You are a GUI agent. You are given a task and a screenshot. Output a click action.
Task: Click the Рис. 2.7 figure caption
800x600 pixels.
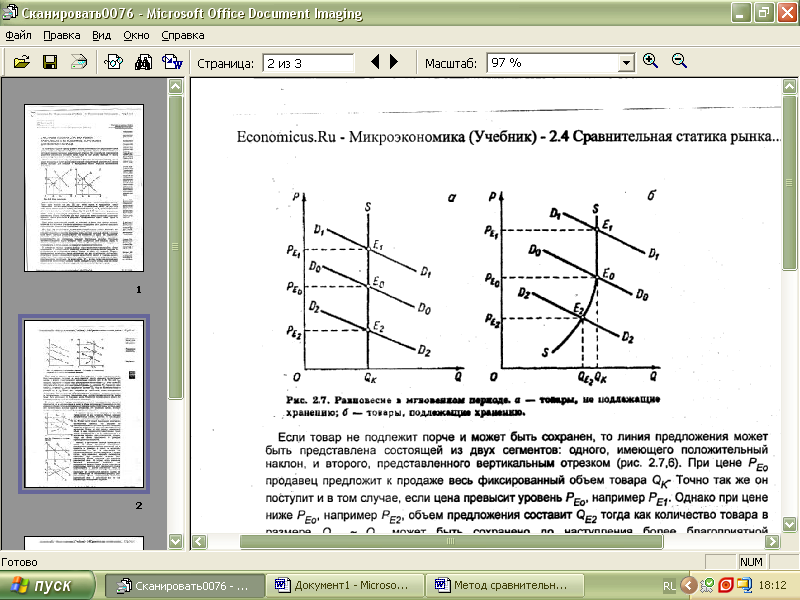pyautogui.click(x=472, y=406)
